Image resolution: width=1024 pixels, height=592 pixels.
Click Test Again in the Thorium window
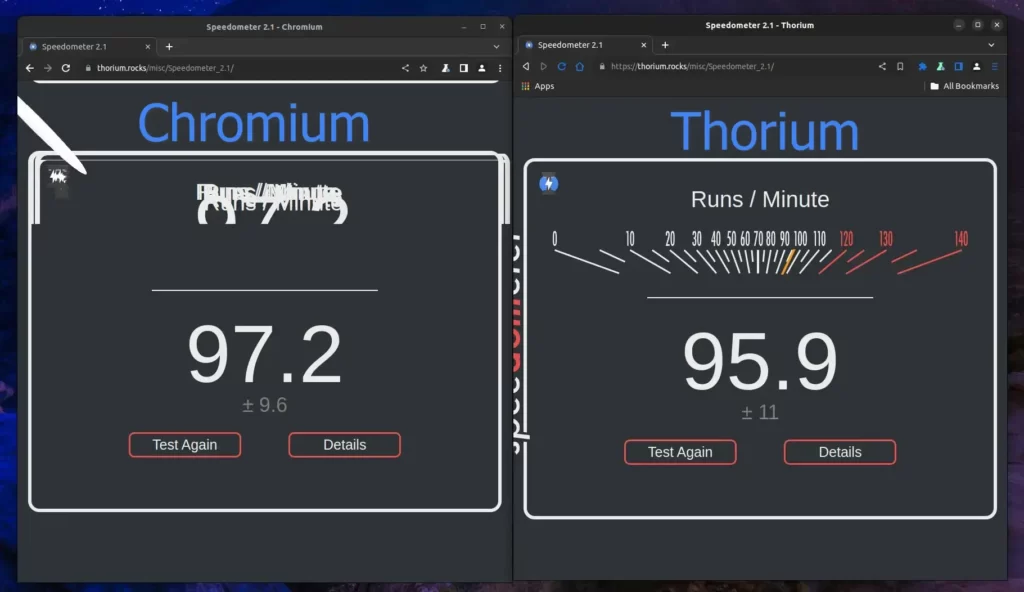(x=680, y=452)
